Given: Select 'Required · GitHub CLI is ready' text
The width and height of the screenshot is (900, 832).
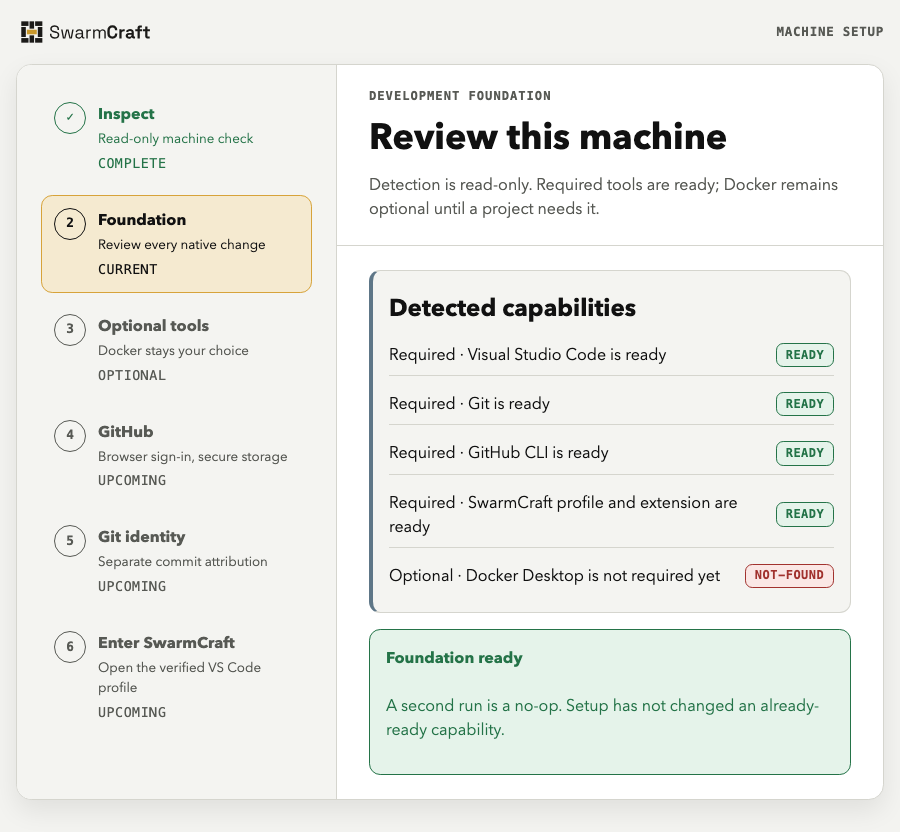Looking at the screenshot, I should tap(498, 453).
